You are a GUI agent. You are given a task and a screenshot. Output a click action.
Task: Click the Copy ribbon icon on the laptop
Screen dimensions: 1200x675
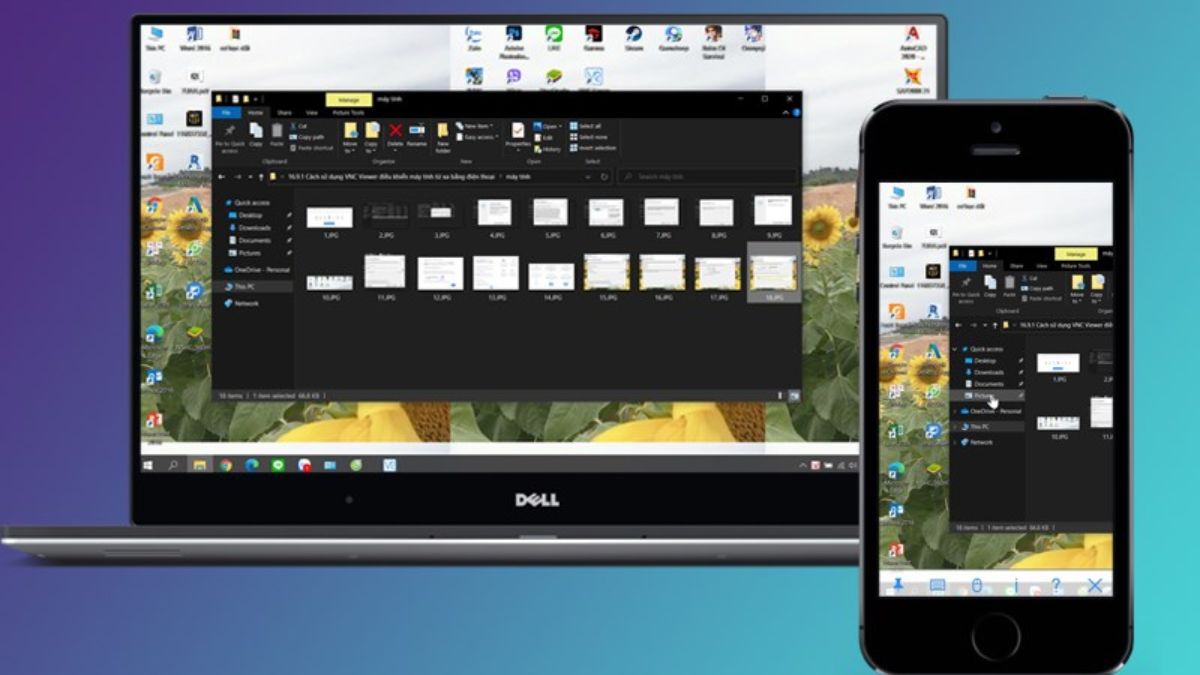coord(255,134)
